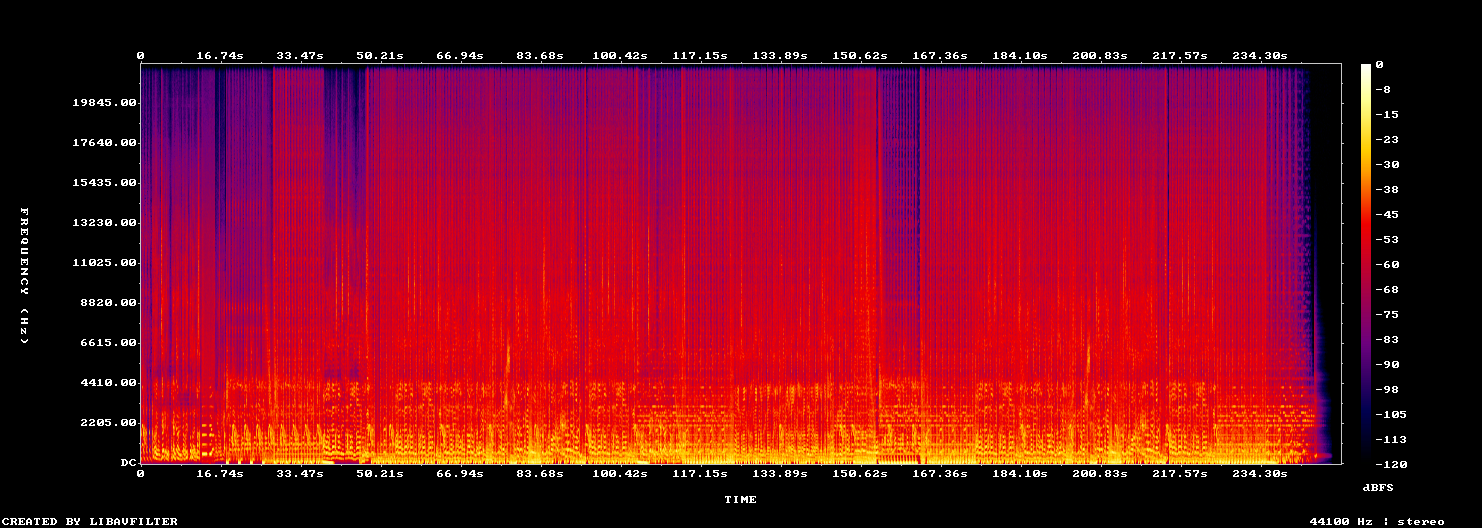Click the -8 value on dBFS scale

tap(1383, 89)
